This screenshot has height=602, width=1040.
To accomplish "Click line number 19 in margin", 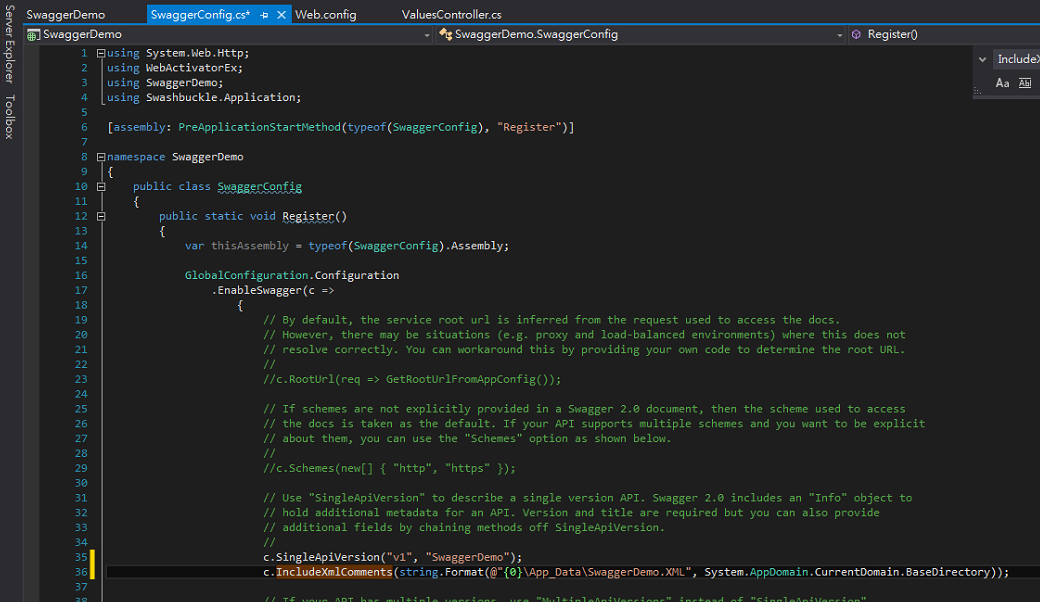I will point(81,320).
